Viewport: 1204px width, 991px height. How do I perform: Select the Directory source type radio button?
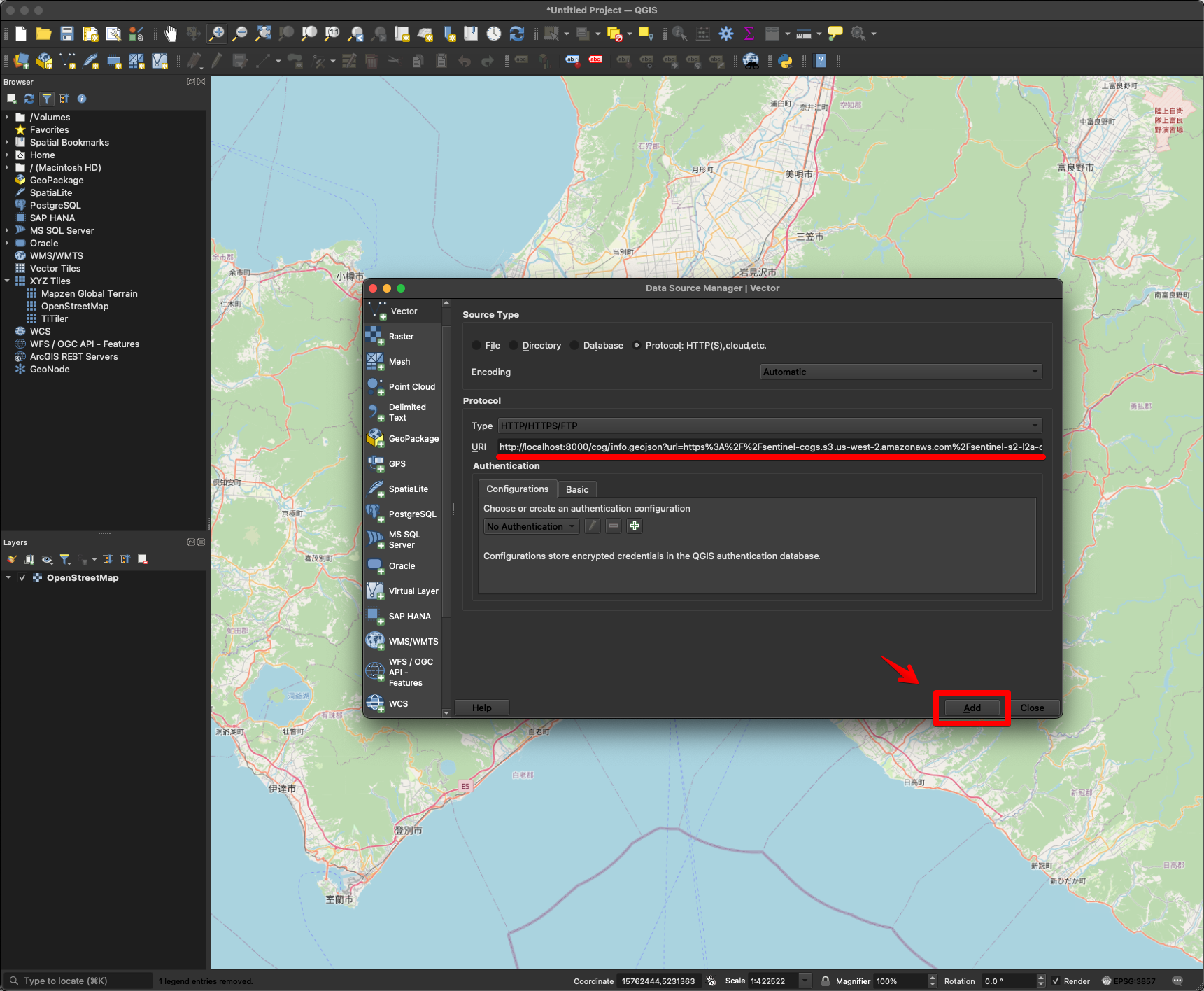(514, 345)
